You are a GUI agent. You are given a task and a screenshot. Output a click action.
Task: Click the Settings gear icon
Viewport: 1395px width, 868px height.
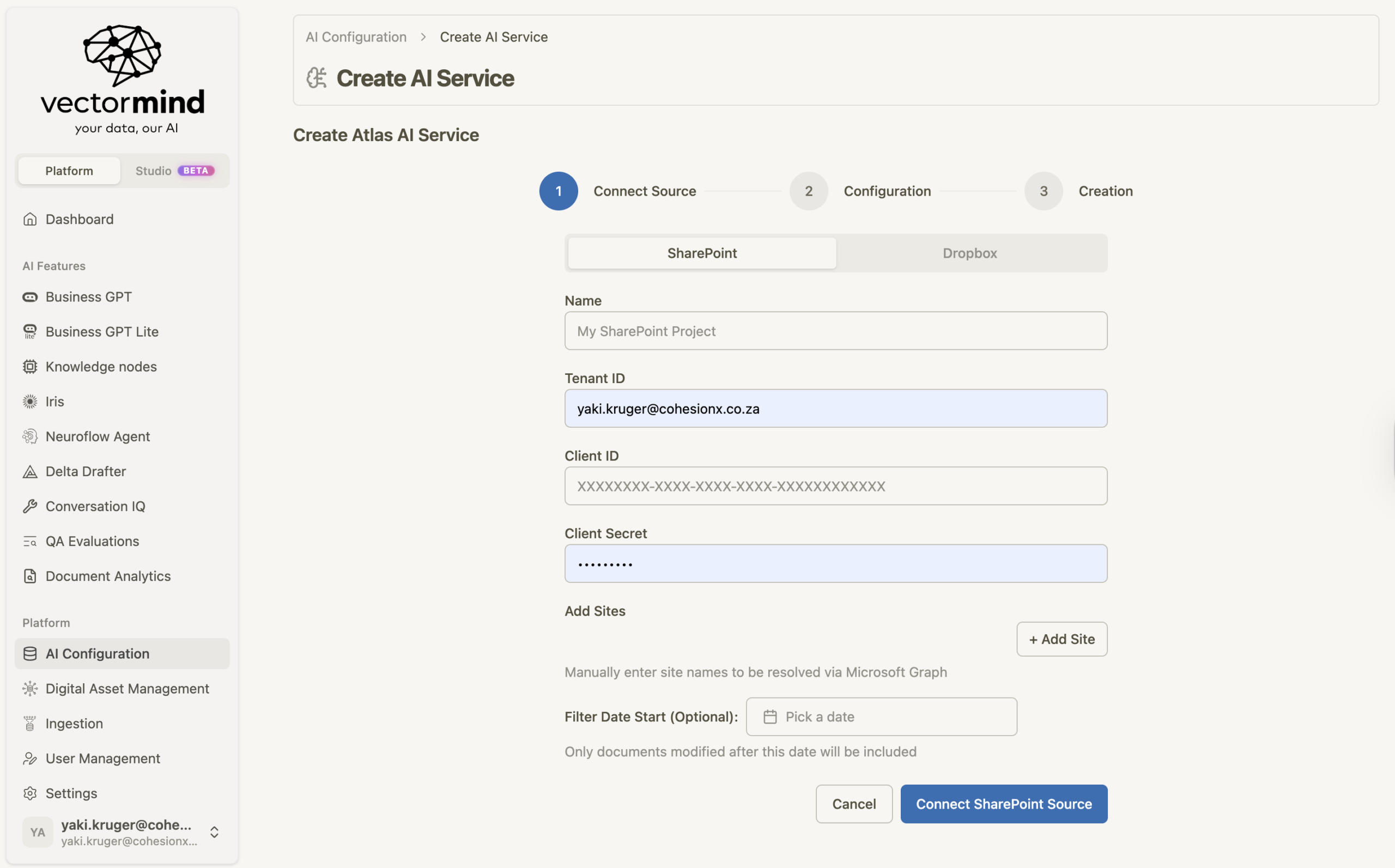pos(30,793)
